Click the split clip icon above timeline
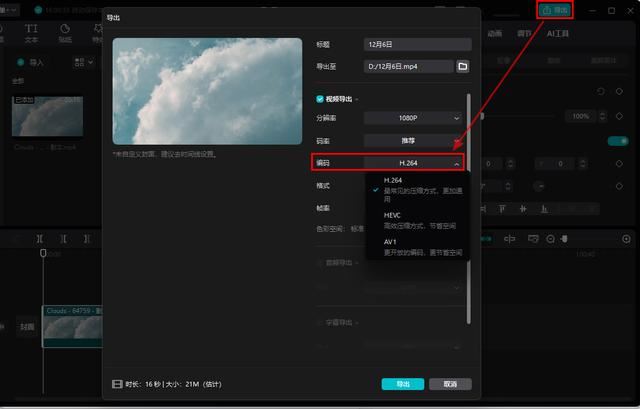Viewport: 640px width, 409px height. point(40,239)
